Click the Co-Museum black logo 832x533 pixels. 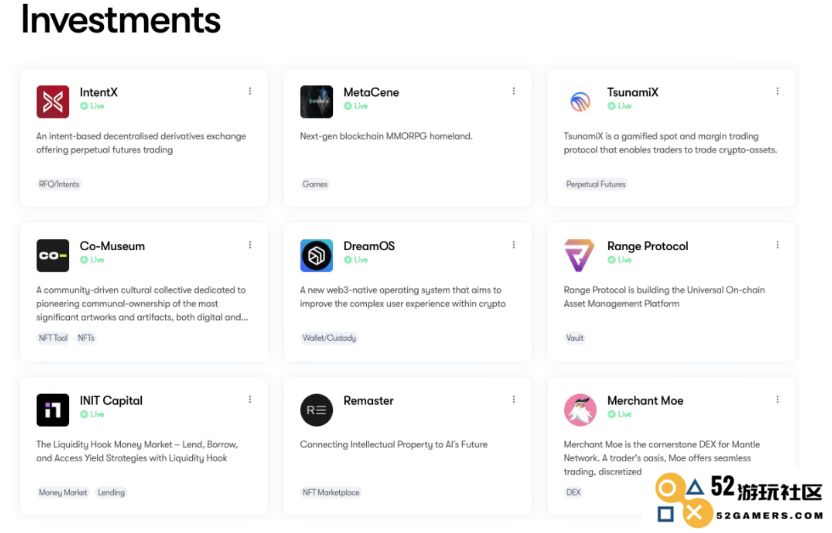tap(53, 255)
